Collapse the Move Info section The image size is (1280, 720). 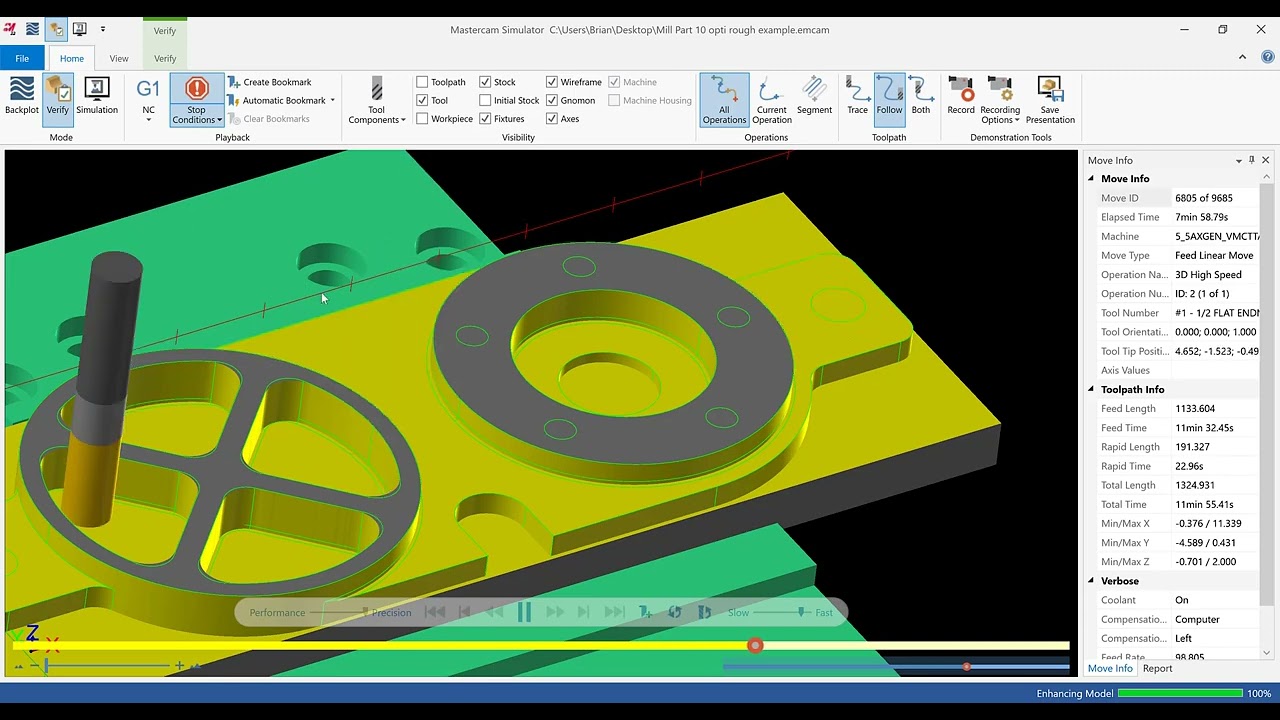pos(1091,179)
